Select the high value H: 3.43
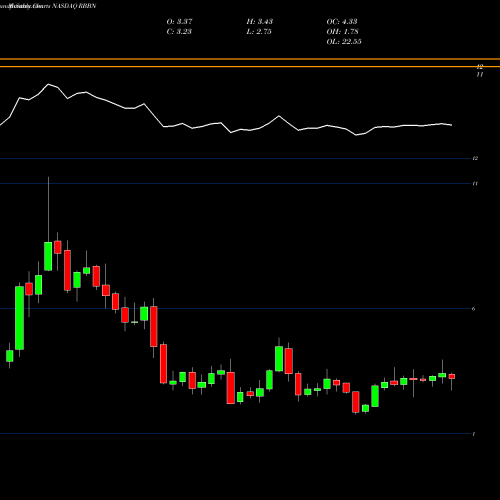 260,21
